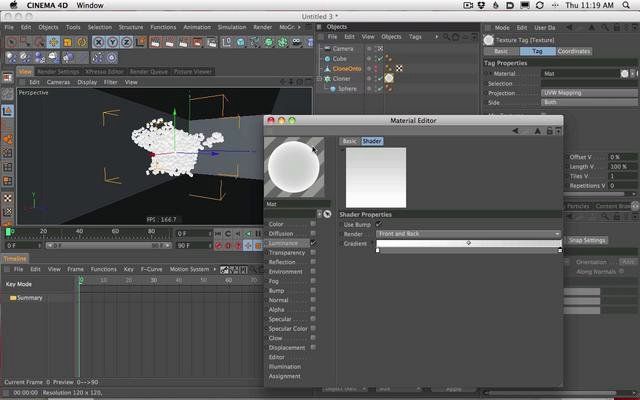Viewport: 640px width, 400px height.
Task: Click the live selection arrow icon
Action: pyautogui.click(x=11, y=42)
